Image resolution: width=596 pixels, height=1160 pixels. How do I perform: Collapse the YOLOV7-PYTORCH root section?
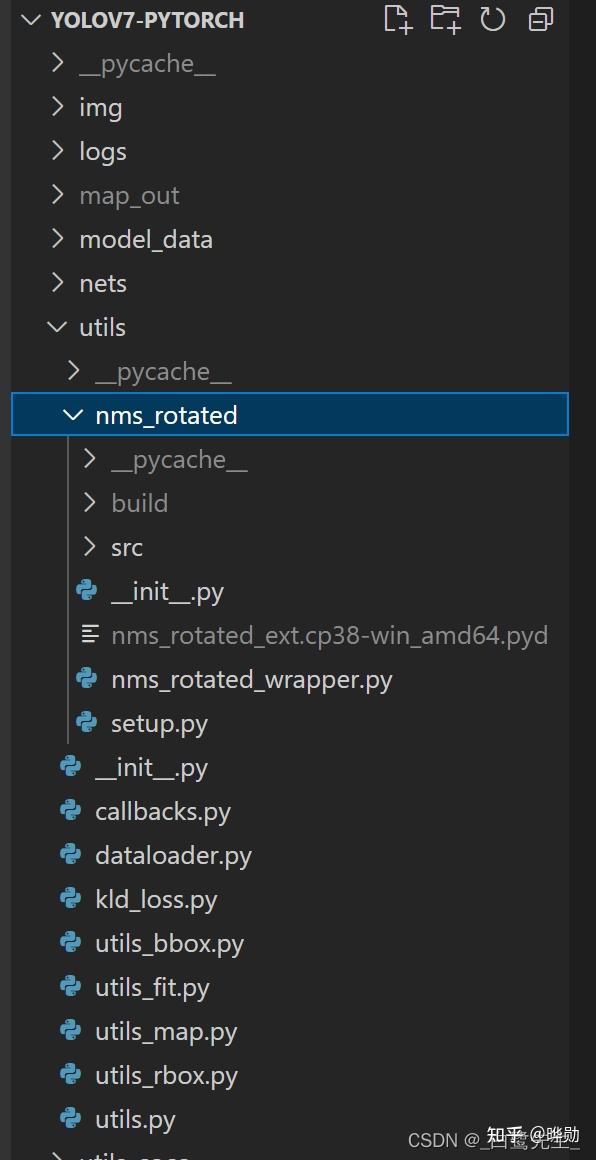32,20
